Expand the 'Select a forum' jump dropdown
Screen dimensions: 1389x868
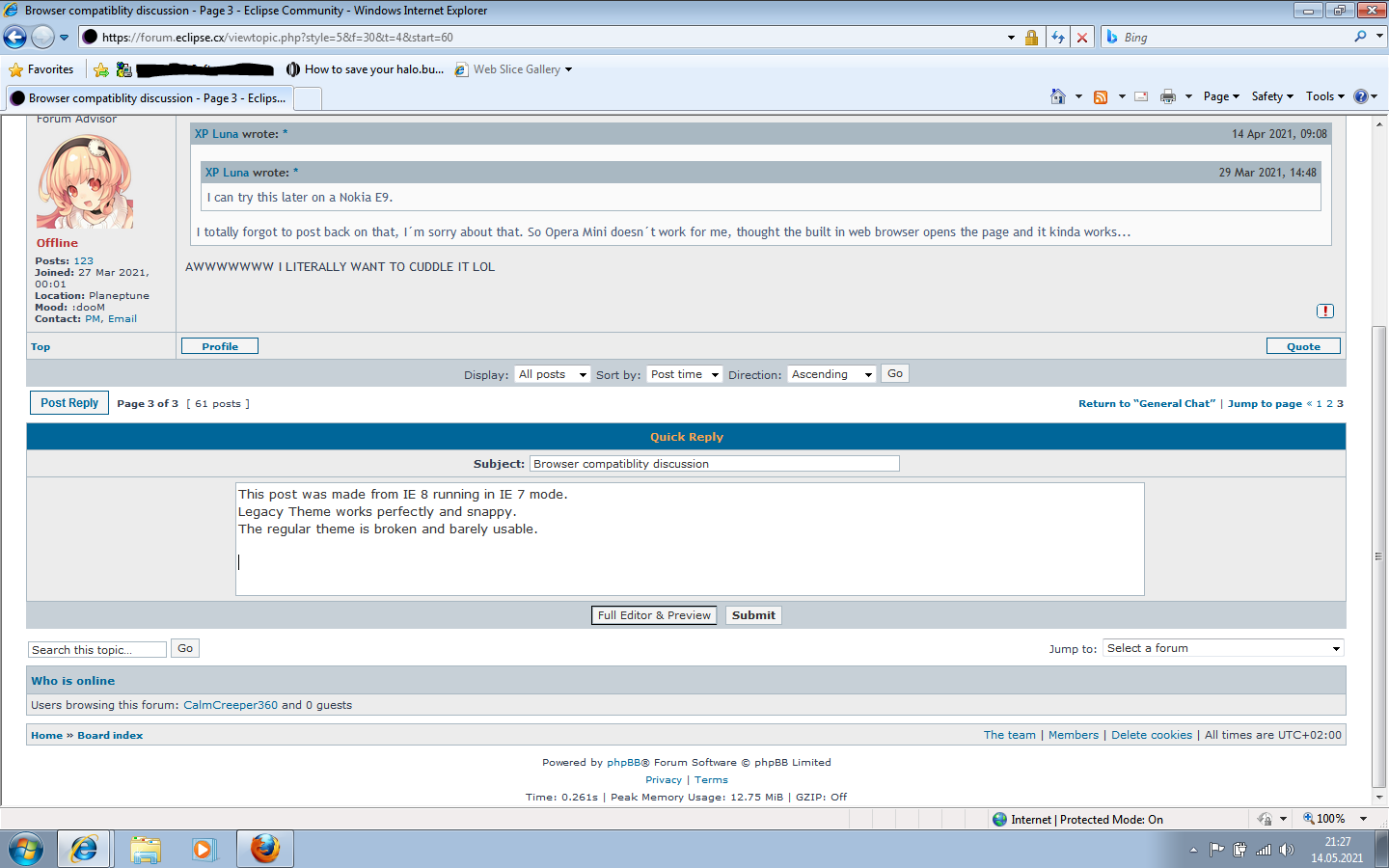pyautogui.click(x=1223, y=648)
